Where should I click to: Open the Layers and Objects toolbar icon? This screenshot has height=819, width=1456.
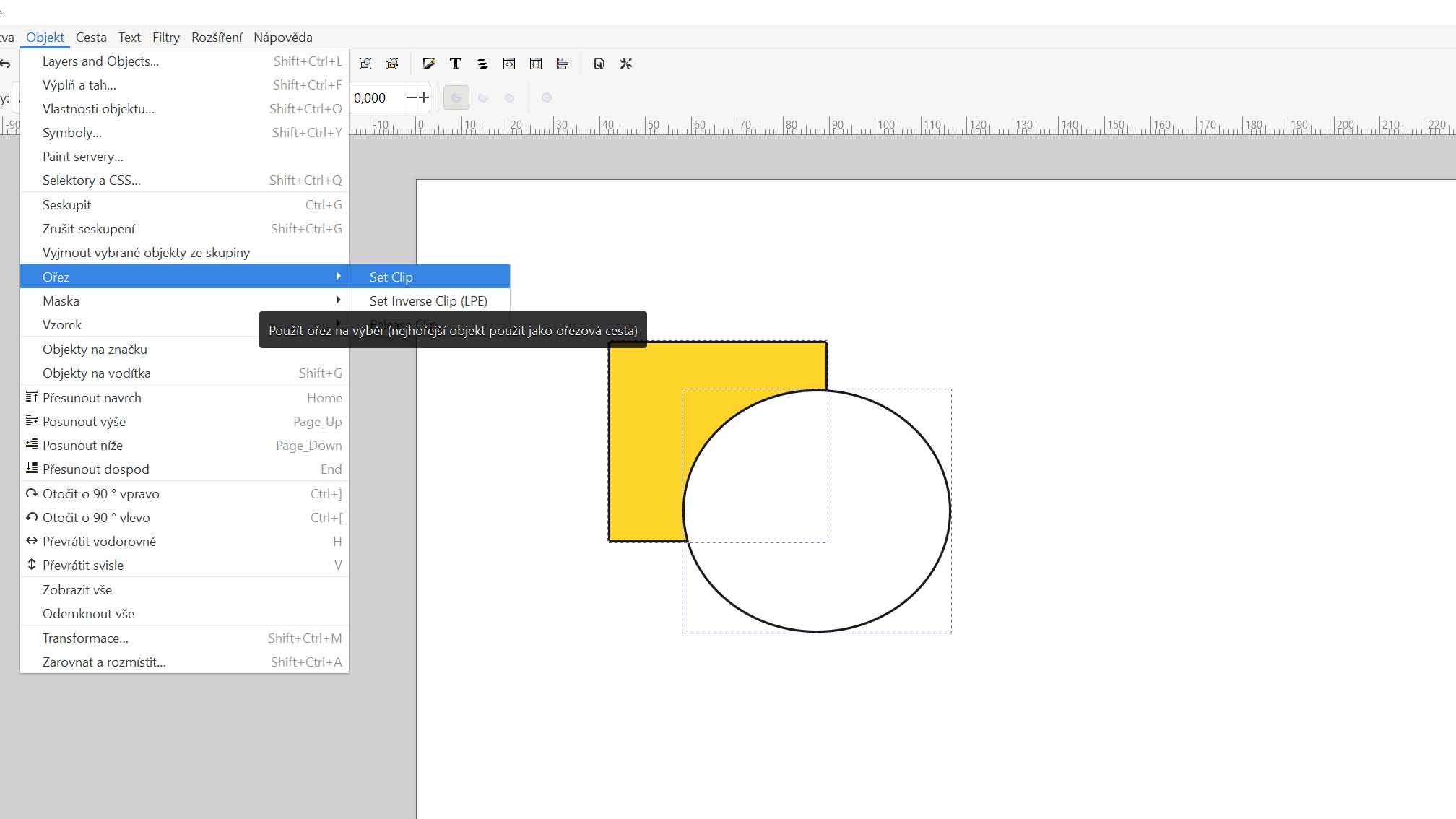point(482,64)
